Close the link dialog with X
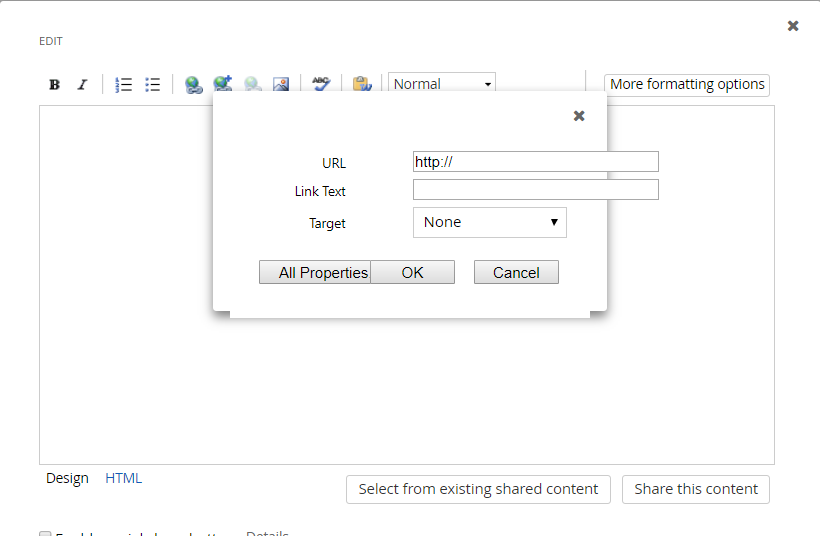820x536 pixels. tap(579, 116)
